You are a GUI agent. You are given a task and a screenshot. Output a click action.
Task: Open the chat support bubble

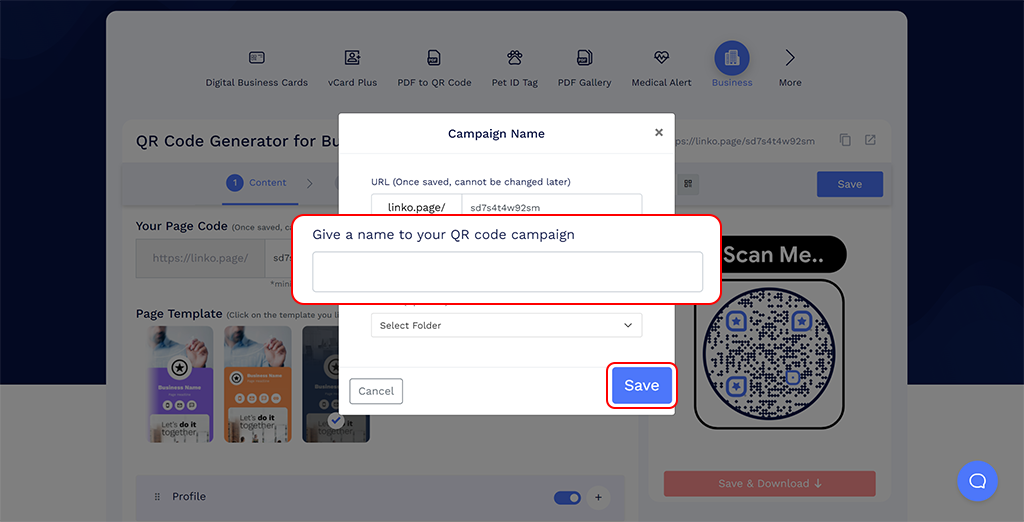977,481
